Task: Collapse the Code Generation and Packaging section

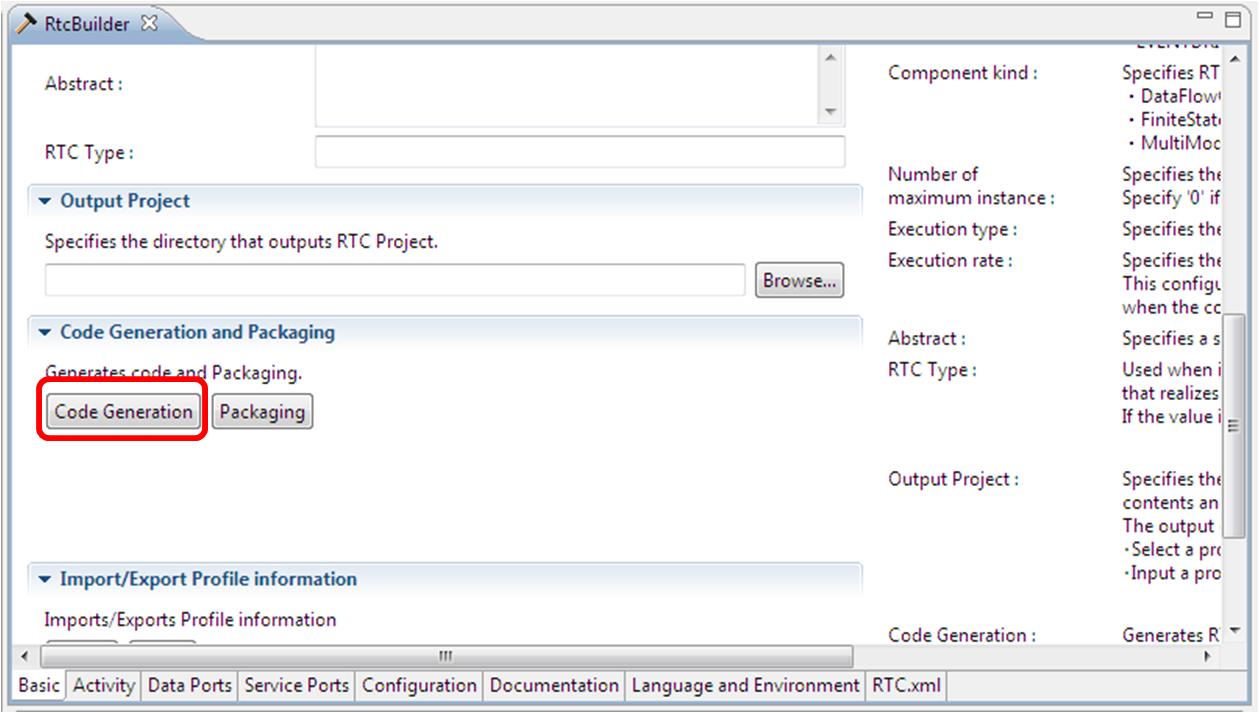Action: (x=43, y=332)
